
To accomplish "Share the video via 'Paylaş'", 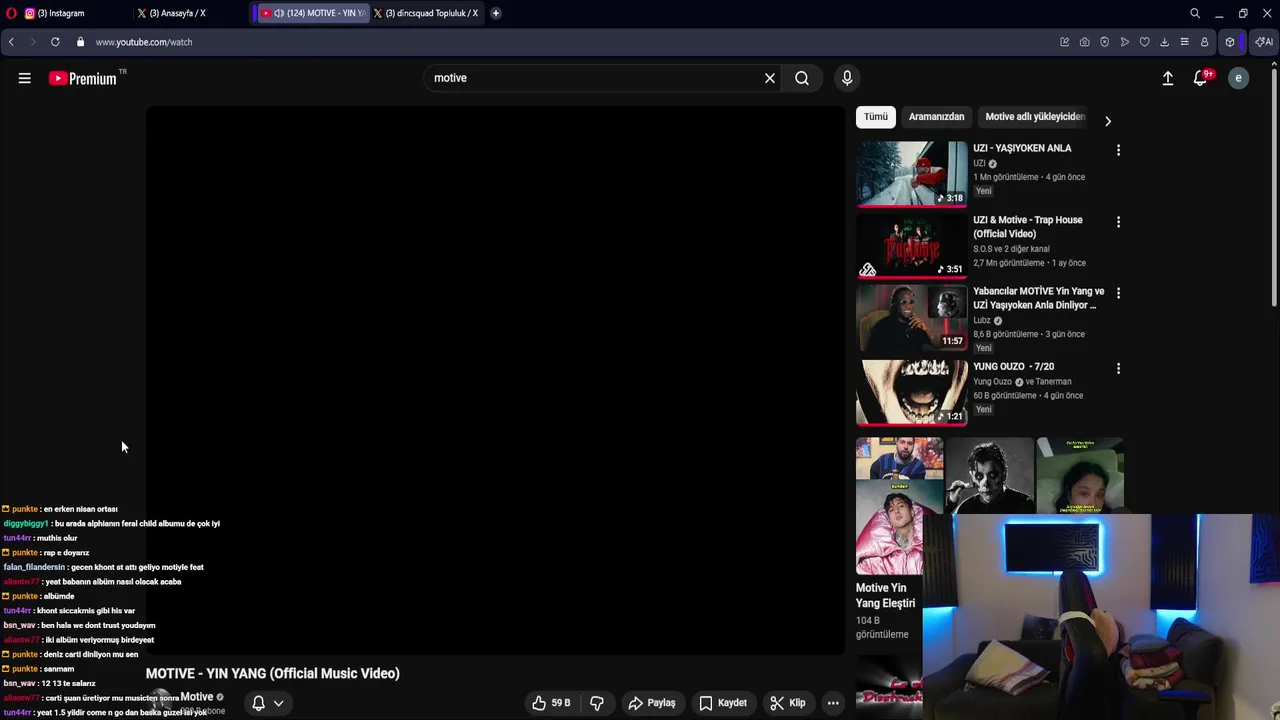I will [652, 703].
